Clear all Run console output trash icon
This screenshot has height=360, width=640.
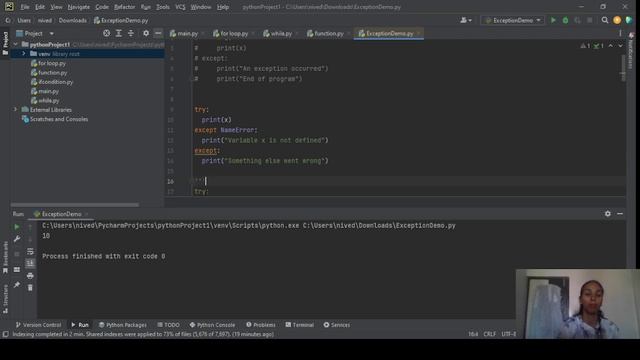click(30, 288)
